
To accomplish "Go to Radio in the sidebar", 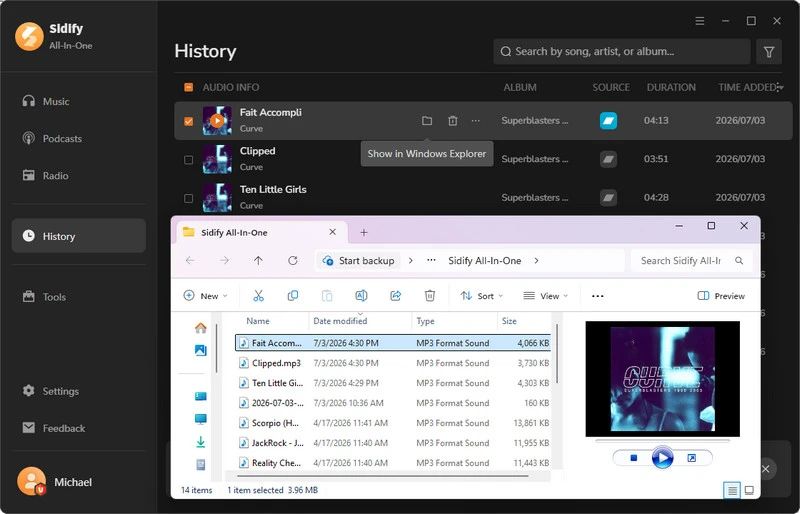I will click(x=45, y=176).
